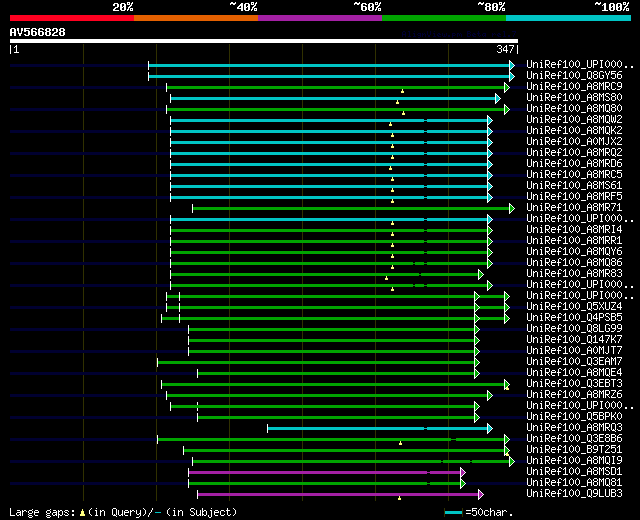Select the UniRef100_Q5XUZ4 label
The height and width of the screenshot is (520, 640).
(x=574, y=307)
